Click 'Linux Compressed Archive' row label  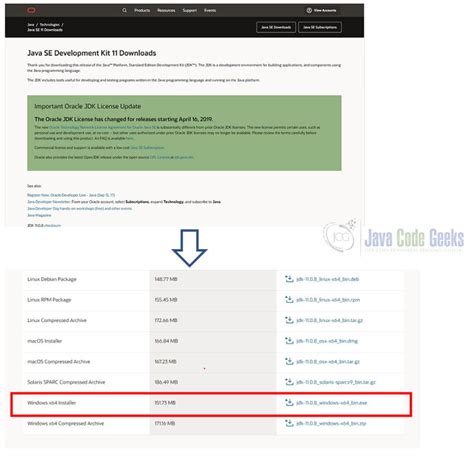57,320
